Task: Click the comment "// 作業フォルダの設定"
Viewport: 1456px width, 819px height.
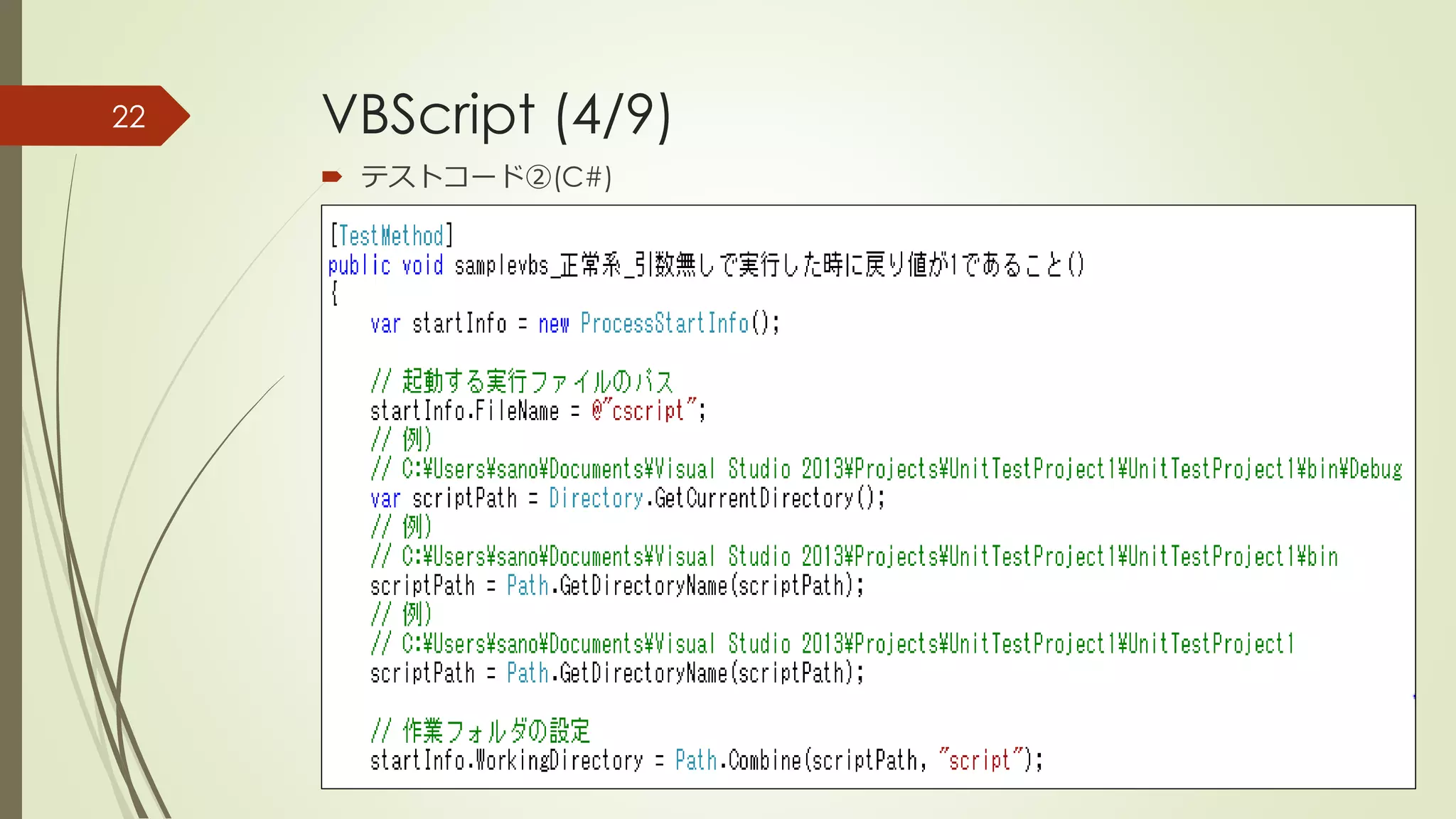Action: [x=481, y=731]
